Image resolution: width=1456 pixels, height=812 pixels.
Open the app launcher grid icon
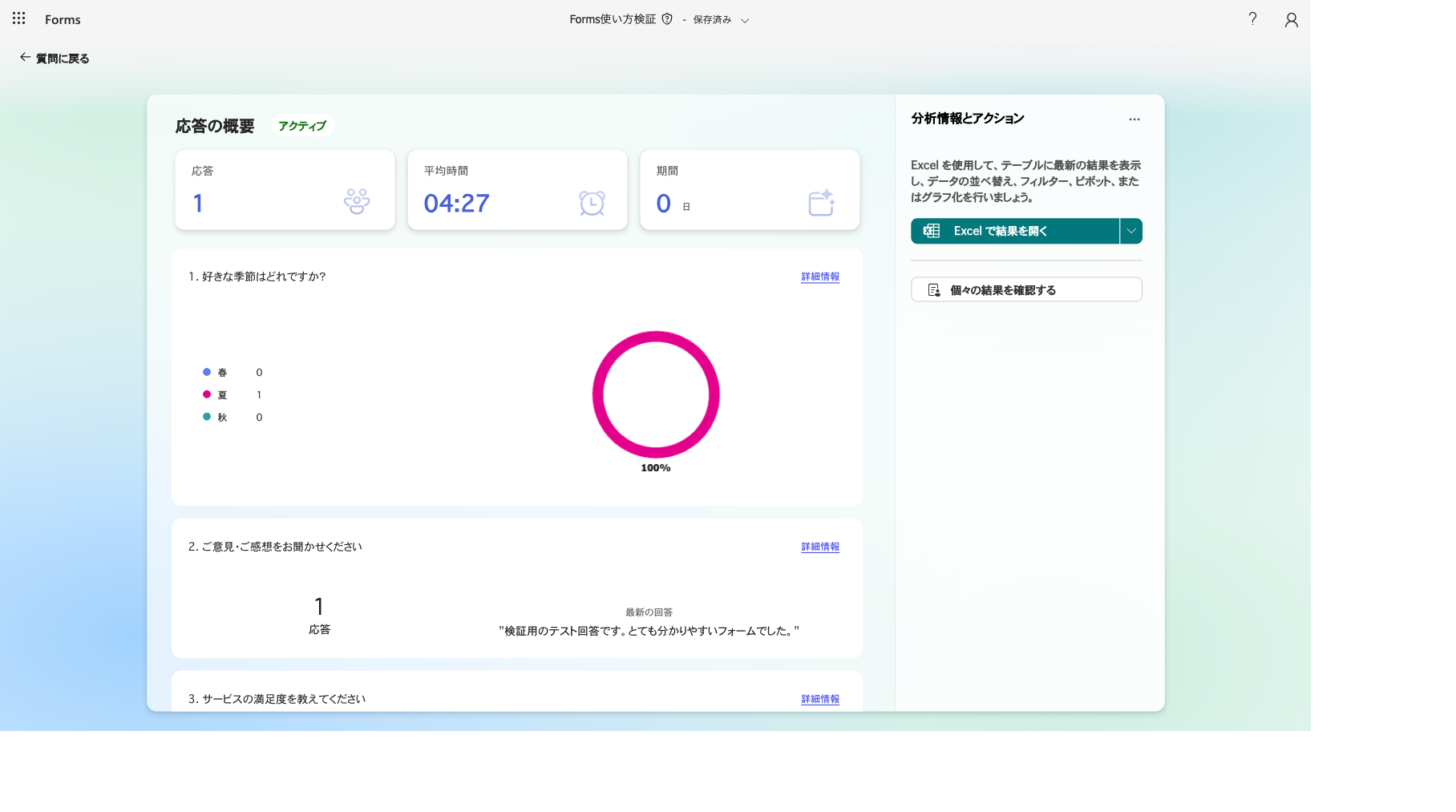[x=19, y=18]
